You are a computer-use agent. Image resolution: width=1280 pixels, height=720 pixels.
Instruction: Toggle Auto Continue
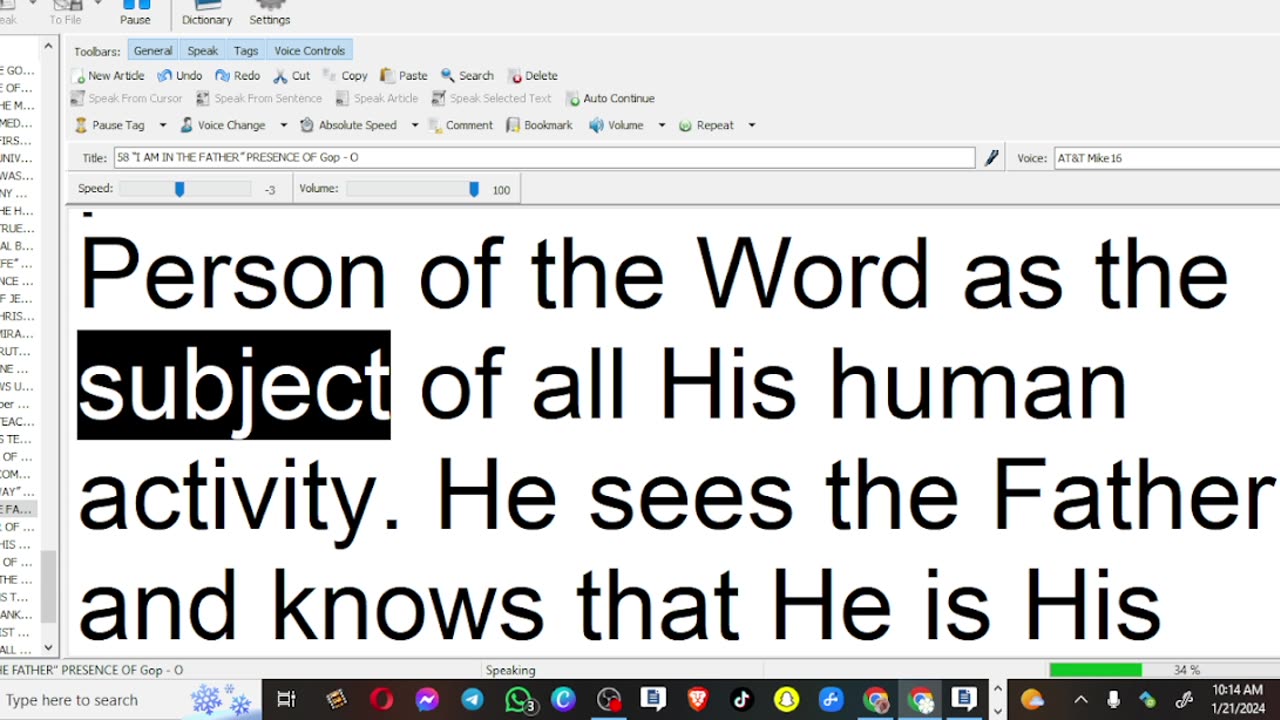pyautogui.click(x=610, y=99)
